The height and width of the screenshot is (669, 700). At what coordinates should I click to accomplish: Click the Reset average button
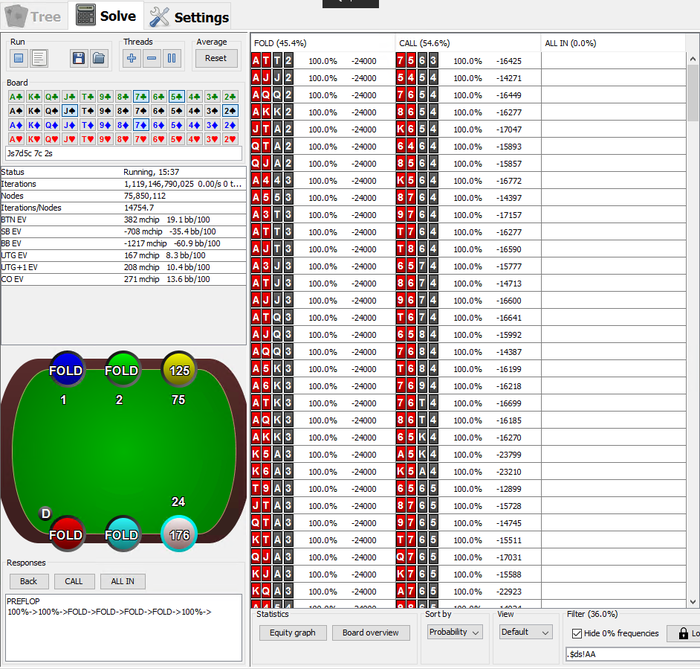pos(216,58)
